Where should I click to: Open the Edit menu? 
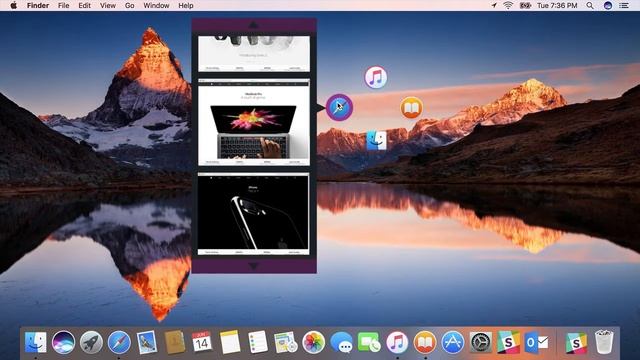84,5
